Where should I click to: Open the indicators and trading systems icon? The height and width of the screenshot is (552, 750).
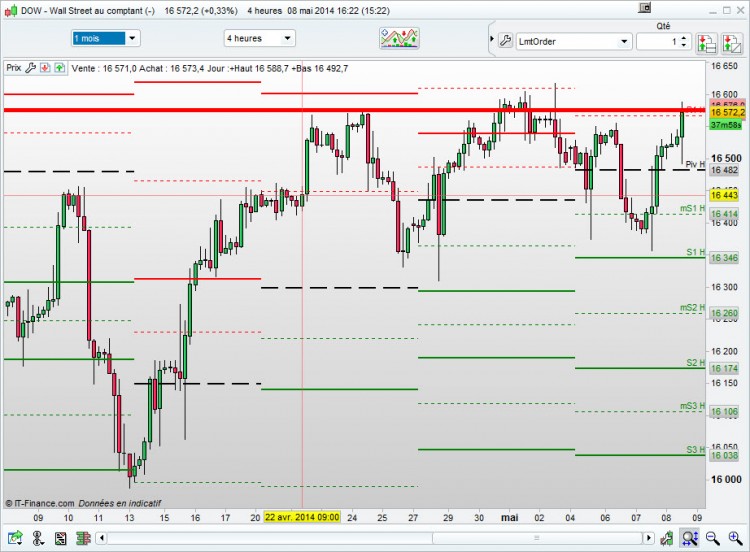[399, 38]
